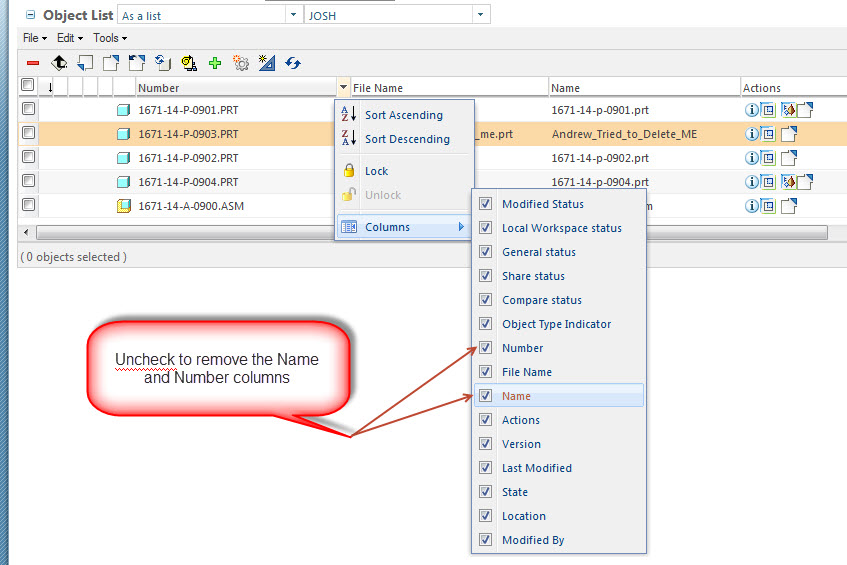Viewport: 847px width, 565px height.
Task: Click check out page icon in 0900.ASM row
Action: pyautogui.click(x=789, y=206)
